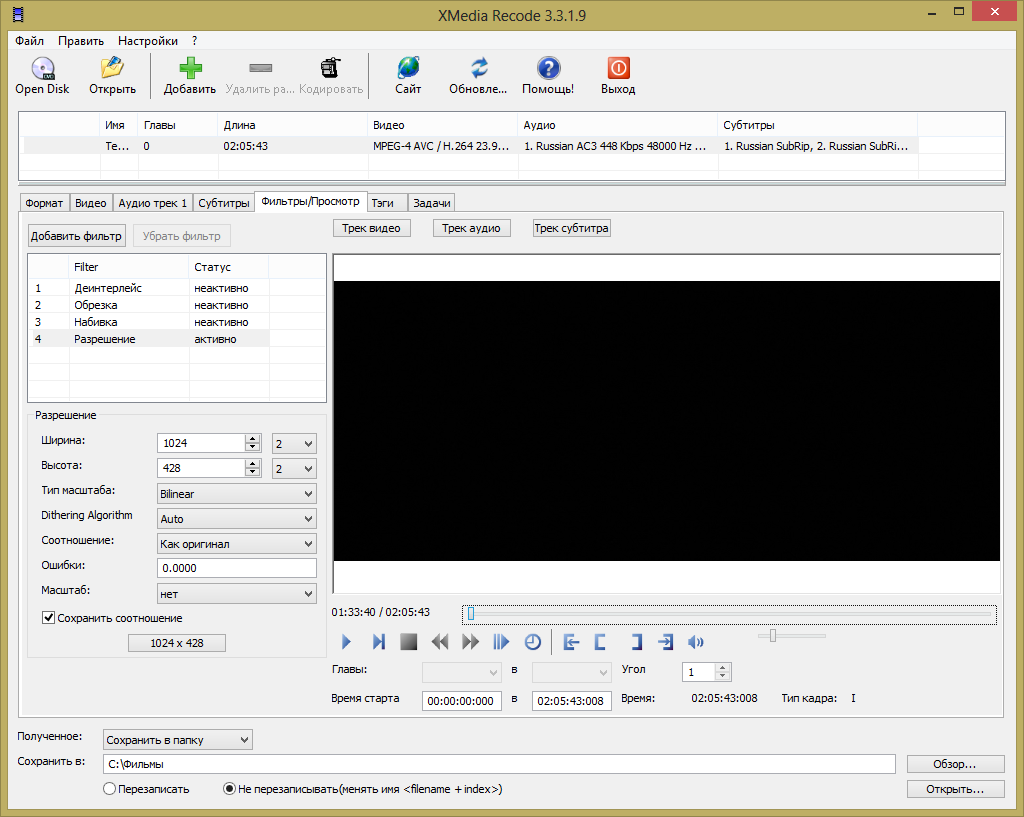Click the clock time icon in the player
1024x817 pixels.
[533, 642]
